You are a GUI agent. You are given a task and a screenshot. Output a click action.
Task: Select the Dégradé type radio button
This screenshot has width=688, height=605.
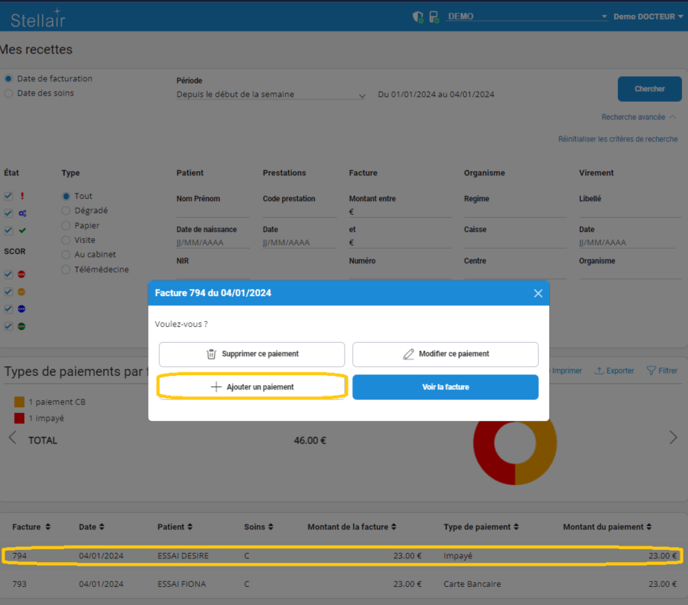67,211
